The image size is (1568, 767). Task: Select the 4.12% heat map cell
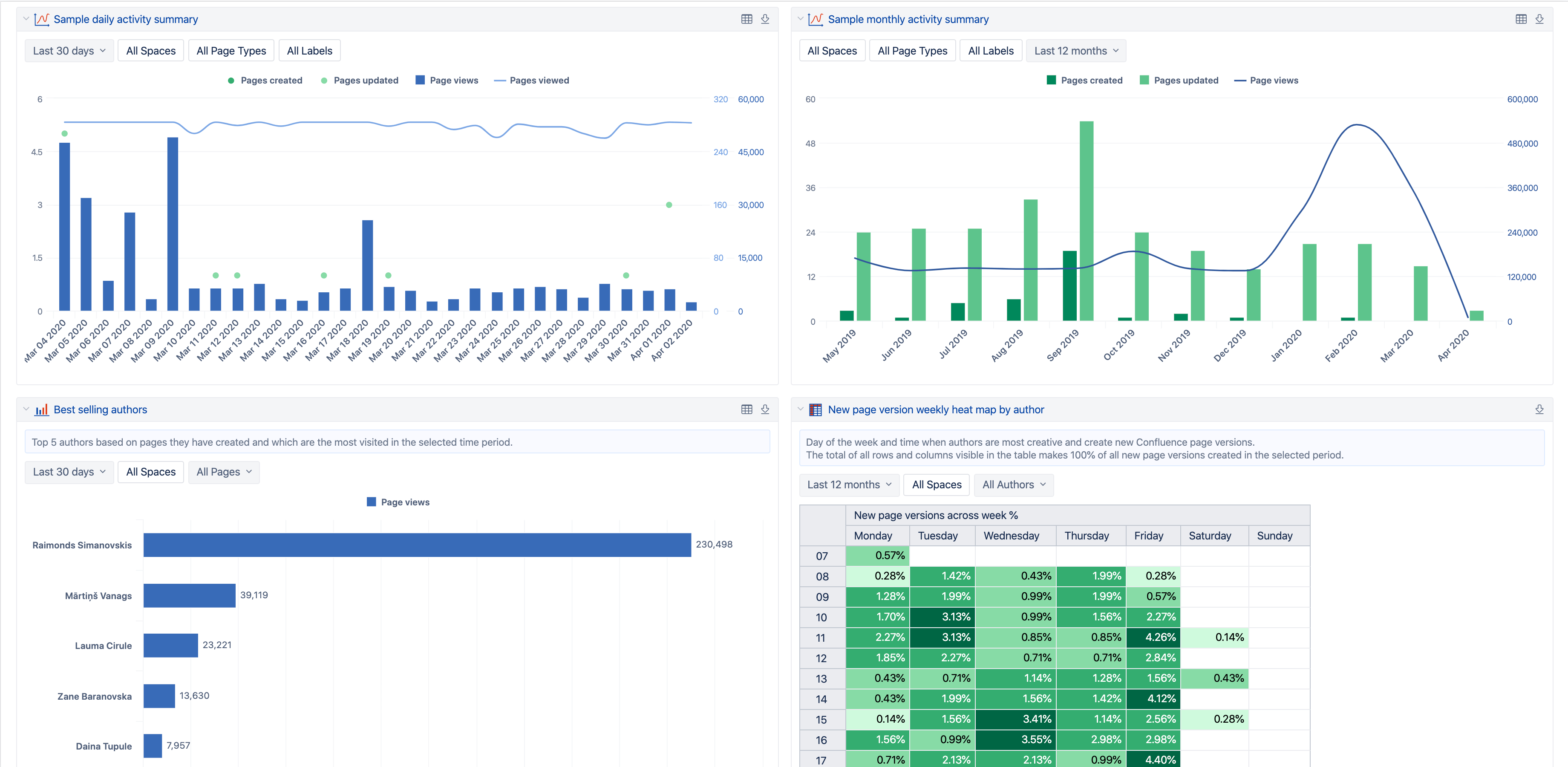point(1153,699)
